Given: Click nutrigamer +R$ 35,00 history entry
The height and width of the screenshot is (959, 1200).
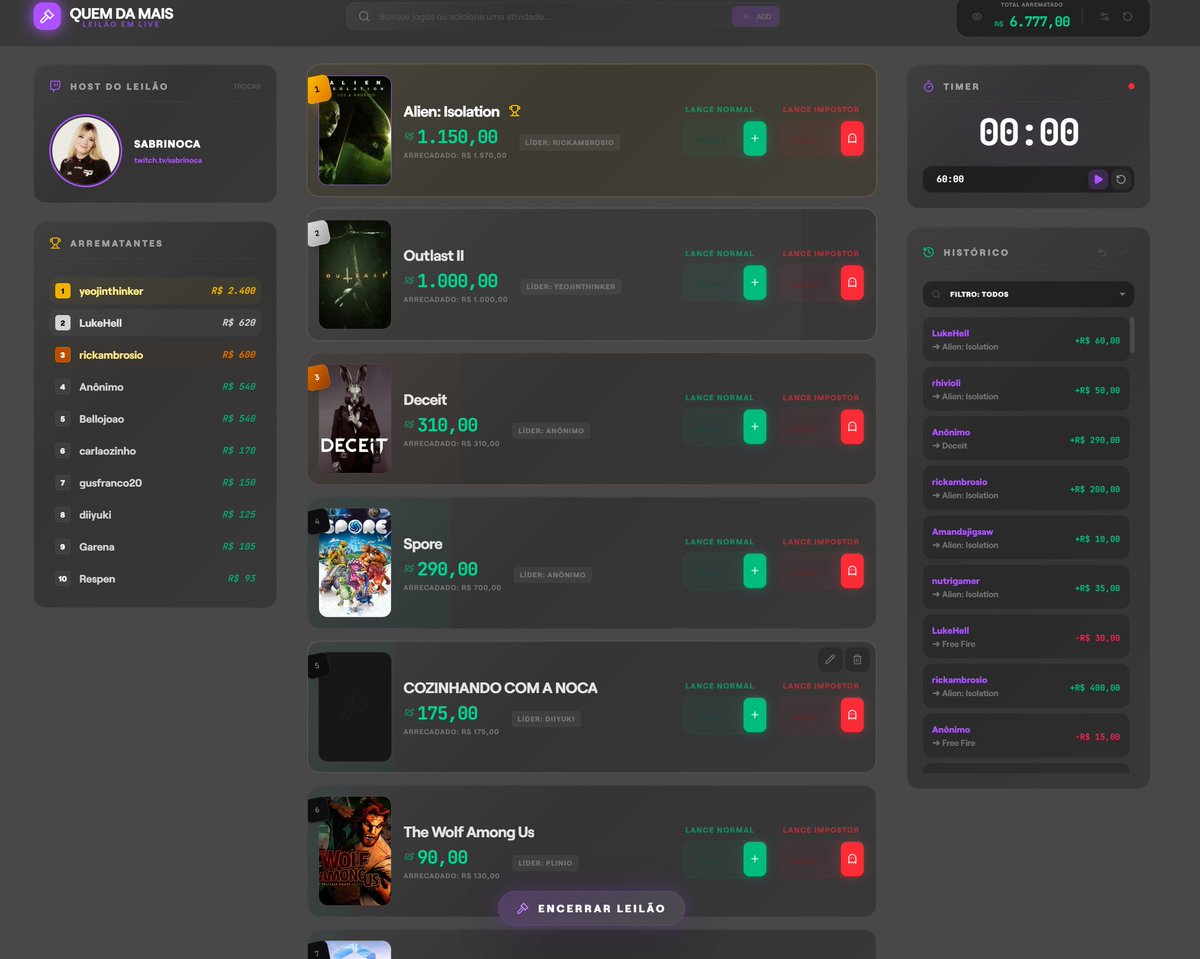Looking at the screenshot, I should (x=1025, y=588).
